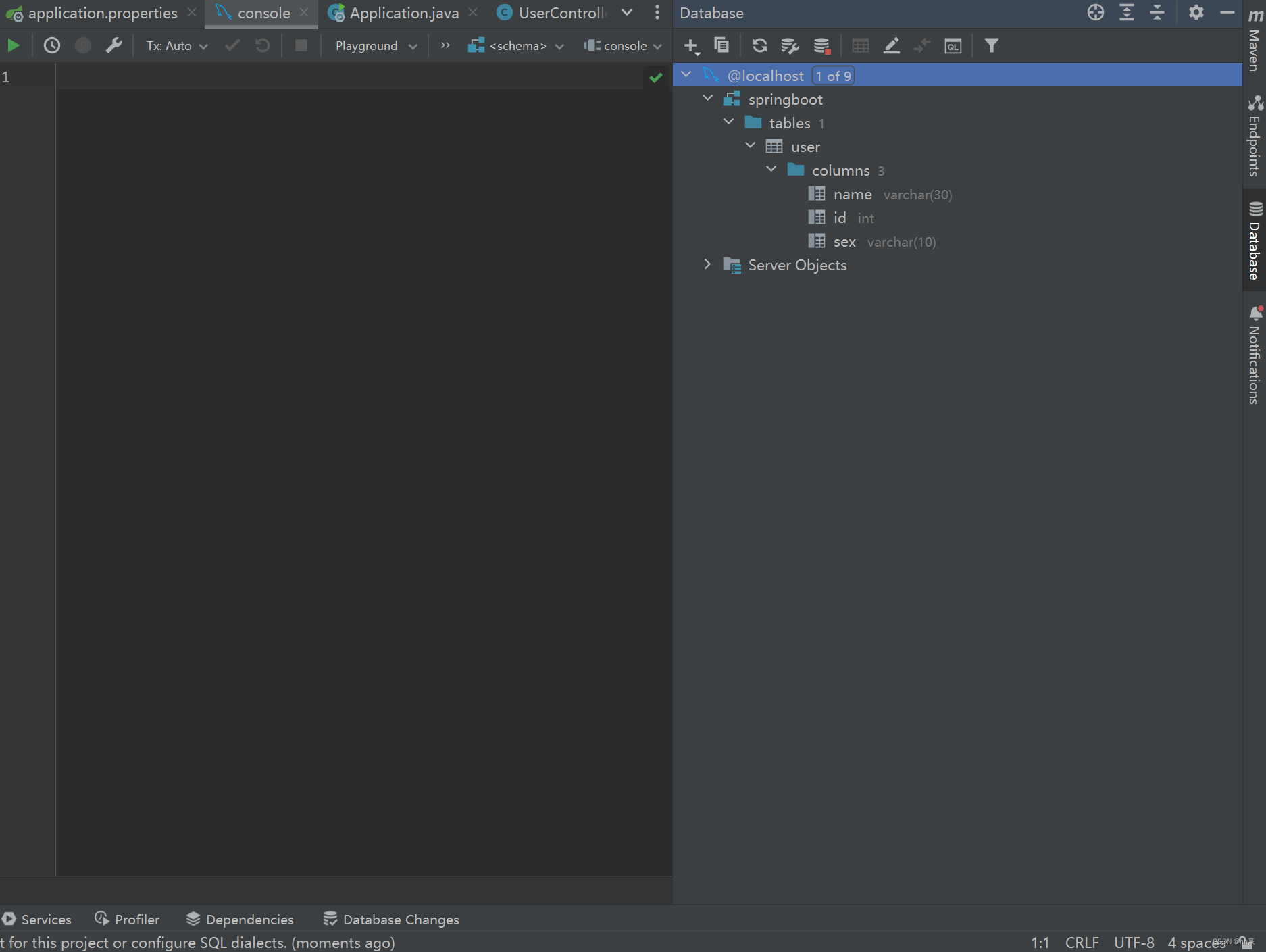Click the green inspection checkmark in editor
This screenshot has height=952, width=1266.
[655, 77]
